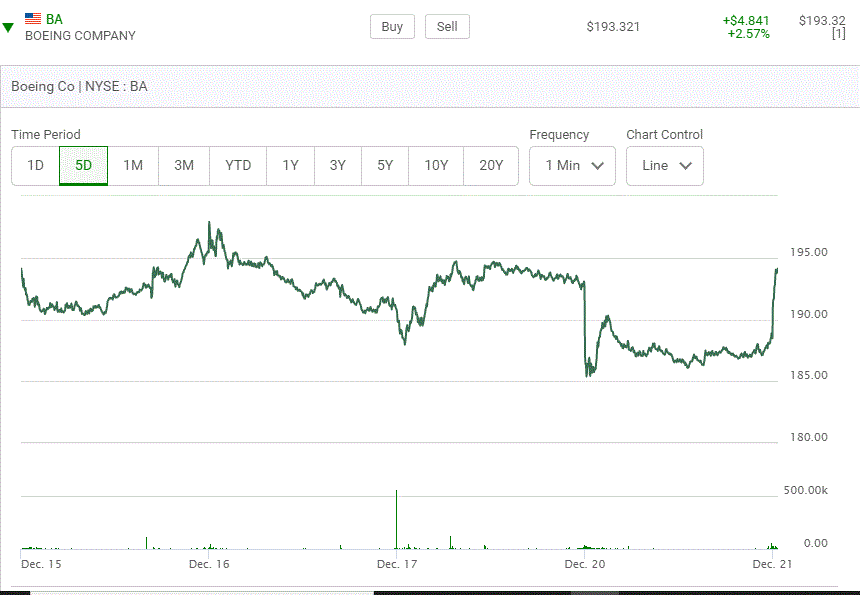Open the Chart Control Line dropdown
This screenshot has height=595, width=860.
(665, 166)
